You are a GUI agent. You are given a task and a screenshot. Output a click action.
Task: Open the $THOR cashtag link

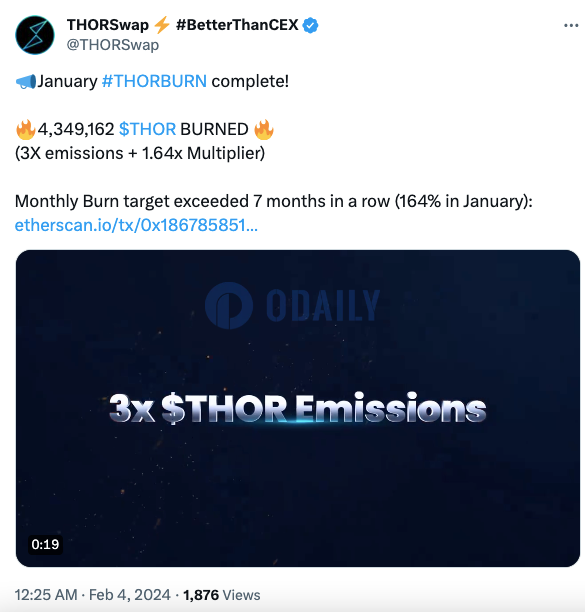point(147,129)
